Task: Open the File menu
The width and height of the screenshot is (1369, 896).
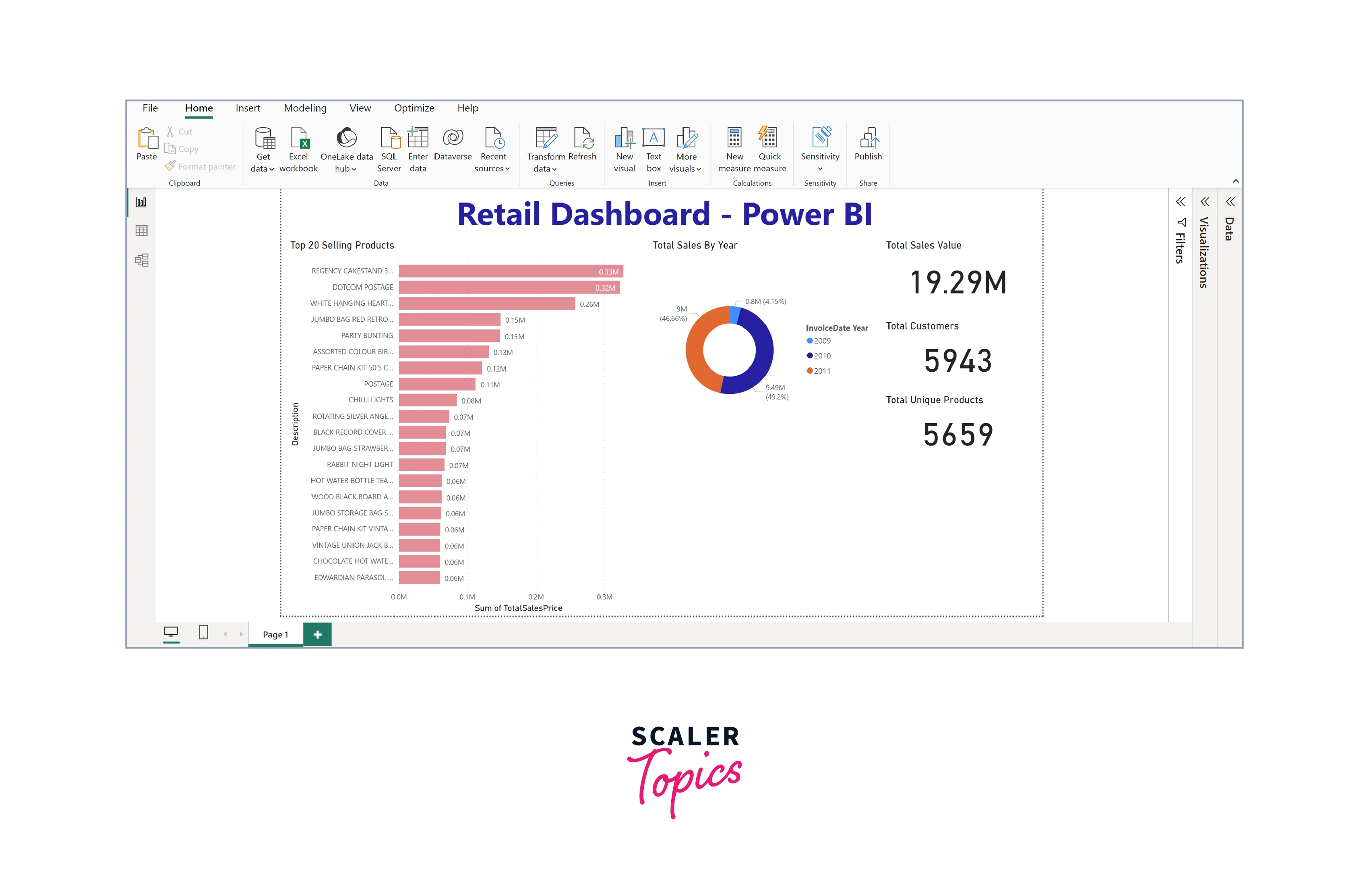Action: pos(150,108)
